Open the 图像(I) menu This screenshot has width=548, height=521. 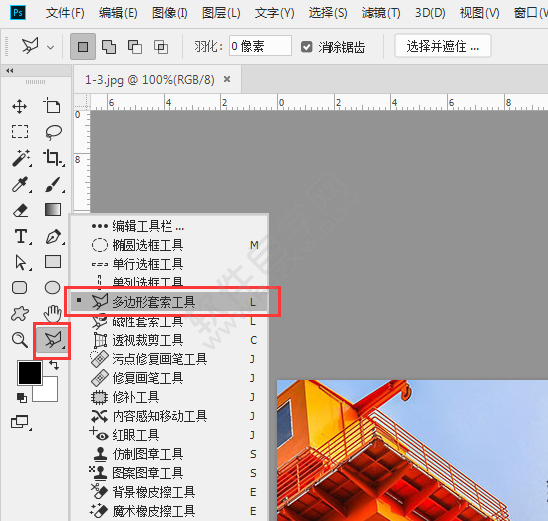(170, 13)
